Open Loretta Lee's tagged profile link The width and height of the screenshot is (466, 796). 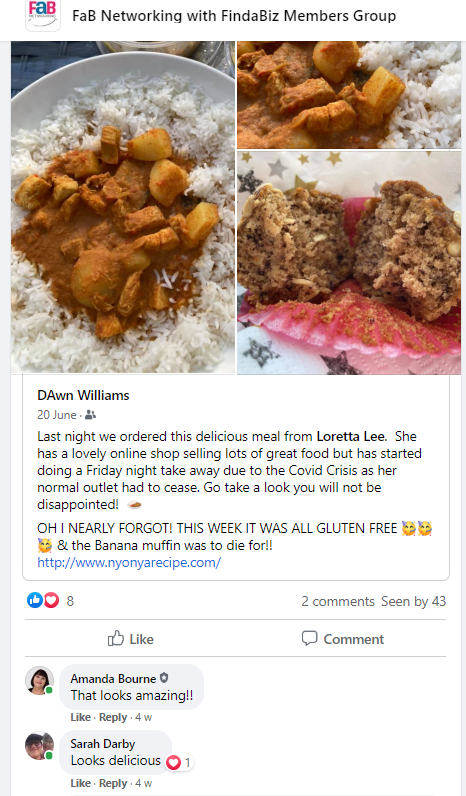(x=351, y=437)
